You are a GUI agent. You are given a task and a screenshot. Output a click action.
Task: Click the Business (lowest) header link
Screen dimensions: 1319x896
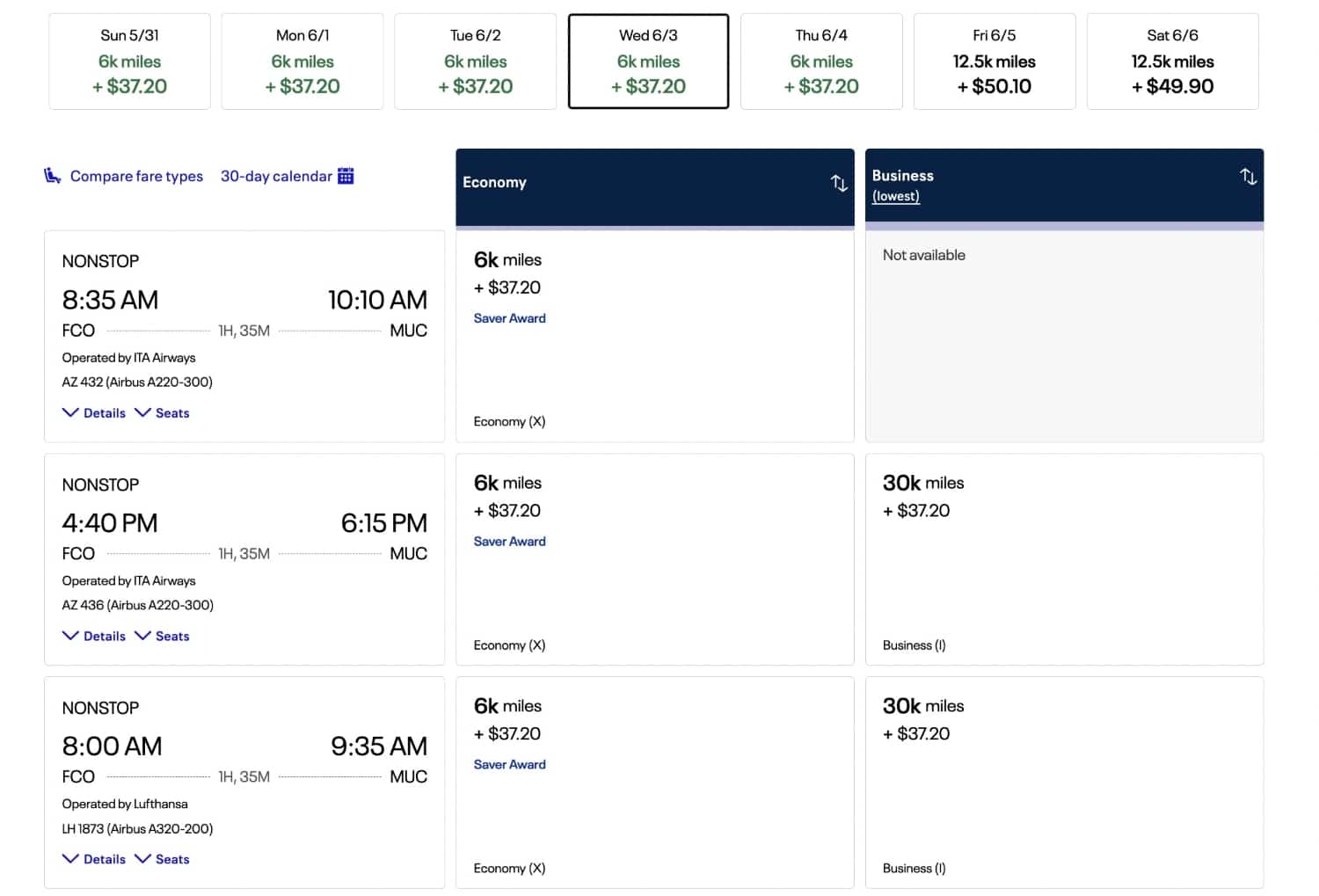[x=896, y=196]
